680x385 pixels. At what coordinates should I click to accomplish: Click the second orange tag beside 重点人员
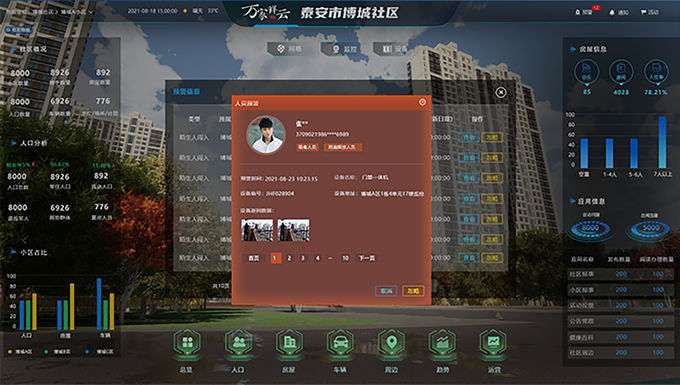click(x=343, y=147)
